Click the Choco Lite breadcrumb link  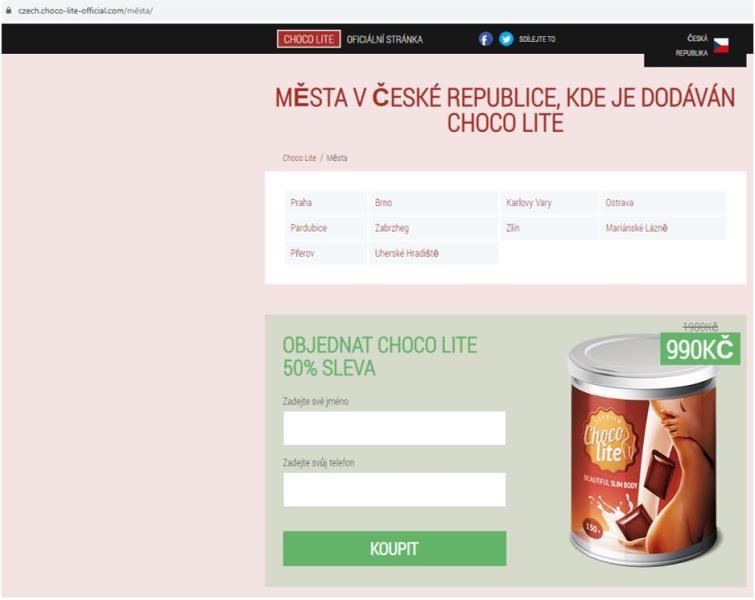(x=299, y=158)
